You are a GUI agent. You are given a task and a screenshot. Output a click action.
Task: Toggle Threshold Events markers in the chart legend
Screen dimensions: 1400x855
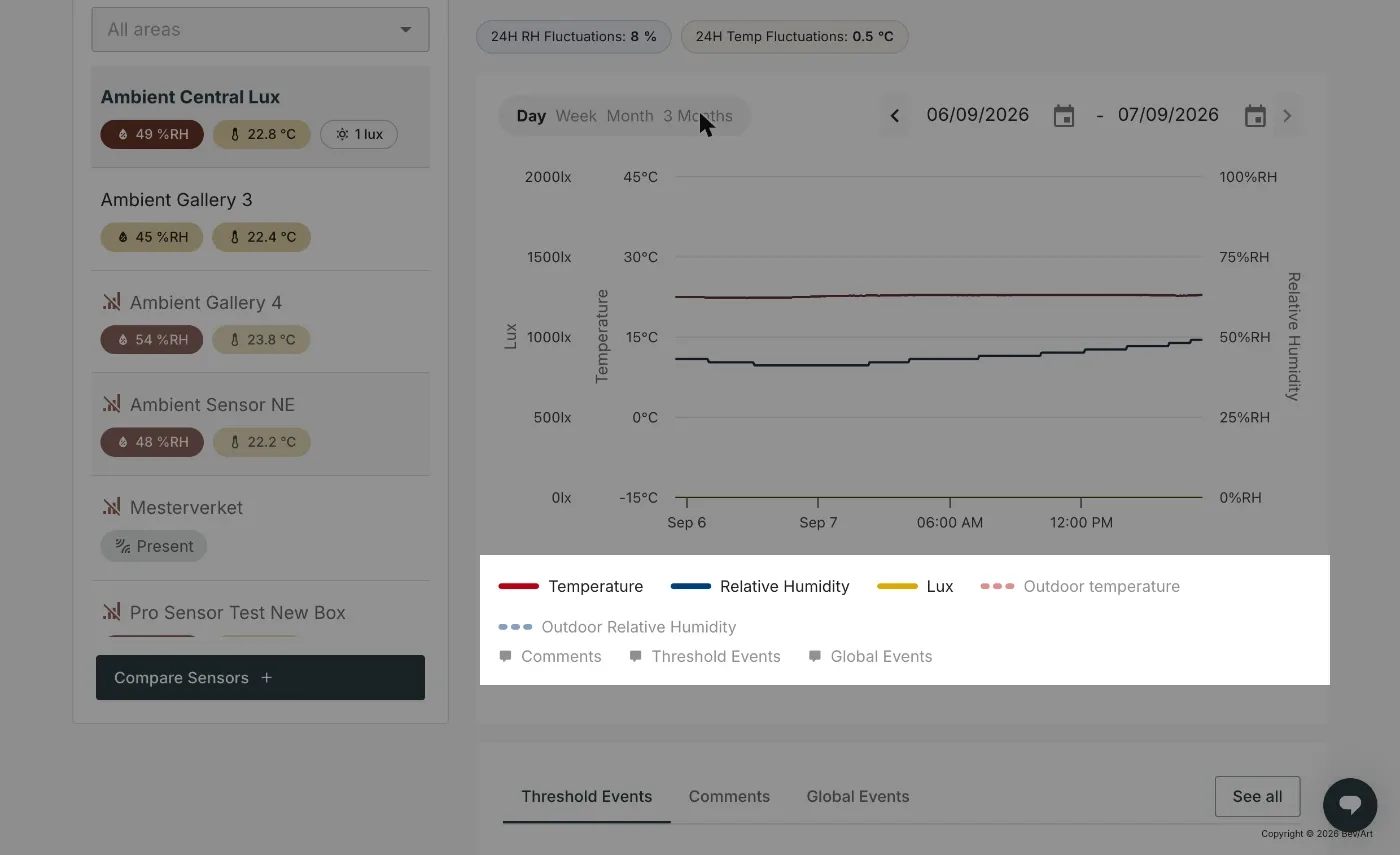tap(705, 656)
